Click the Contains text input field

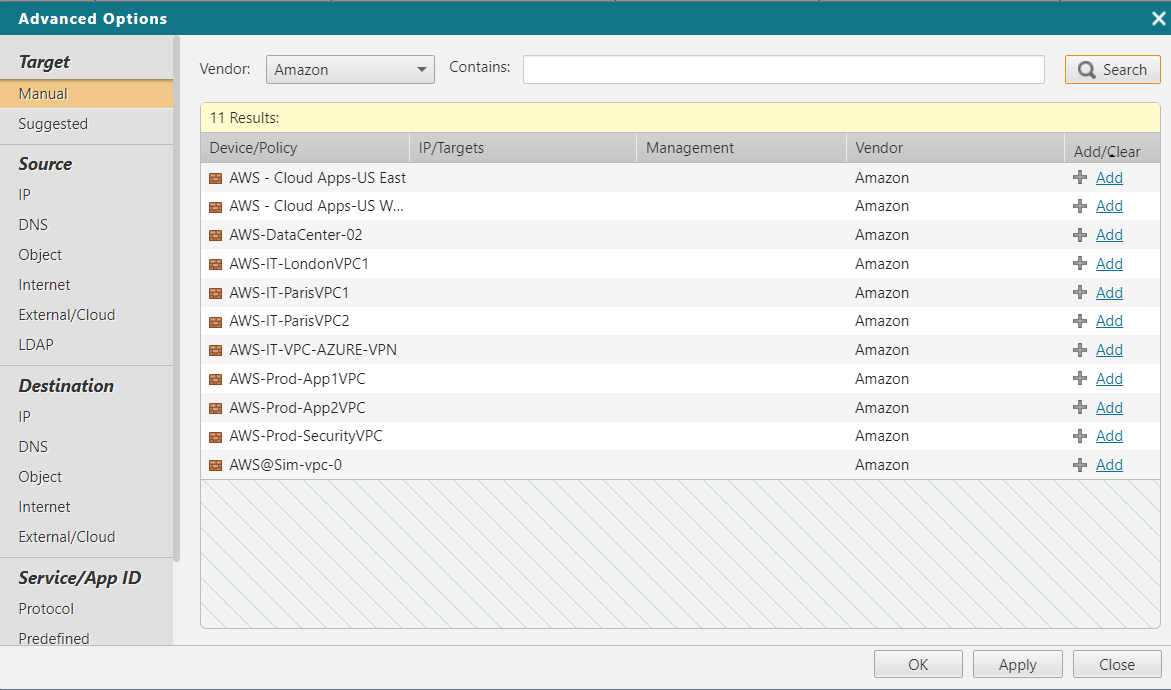click(x=783, y=69)
